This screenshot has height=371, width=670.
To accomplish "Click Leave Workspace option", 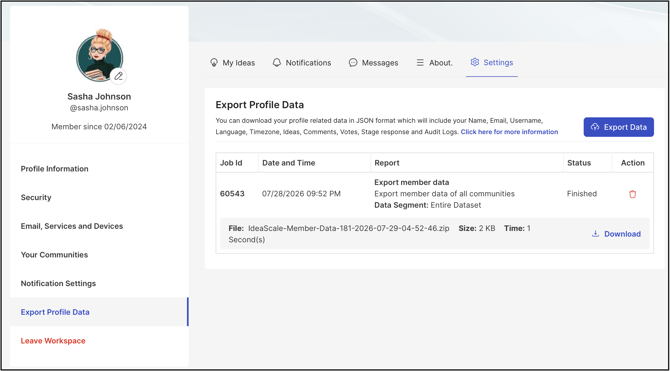I will pyautogui.click(x=53, y=341).
